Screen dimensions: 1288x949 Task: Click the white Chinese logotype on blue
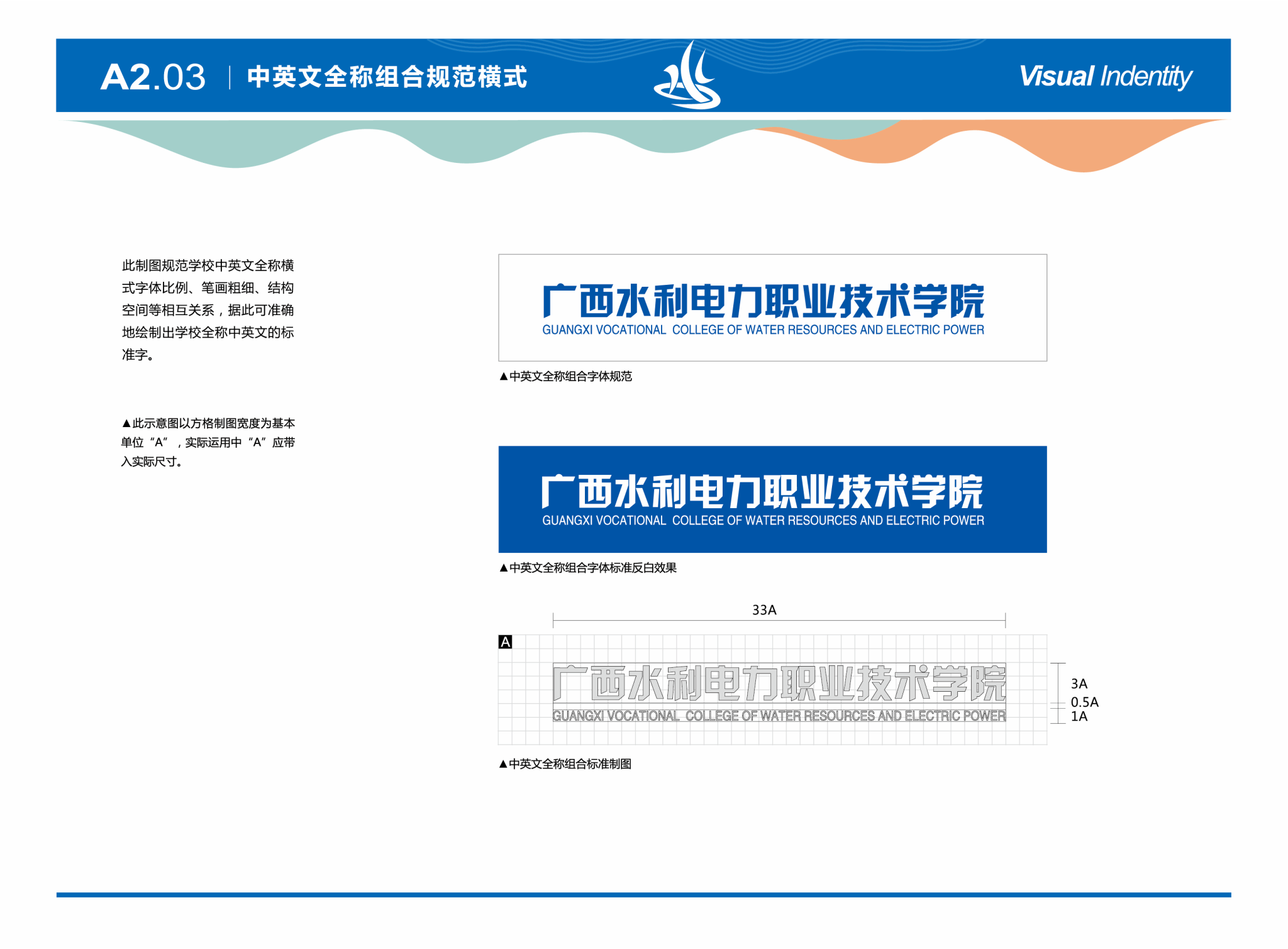coord(762,492)
